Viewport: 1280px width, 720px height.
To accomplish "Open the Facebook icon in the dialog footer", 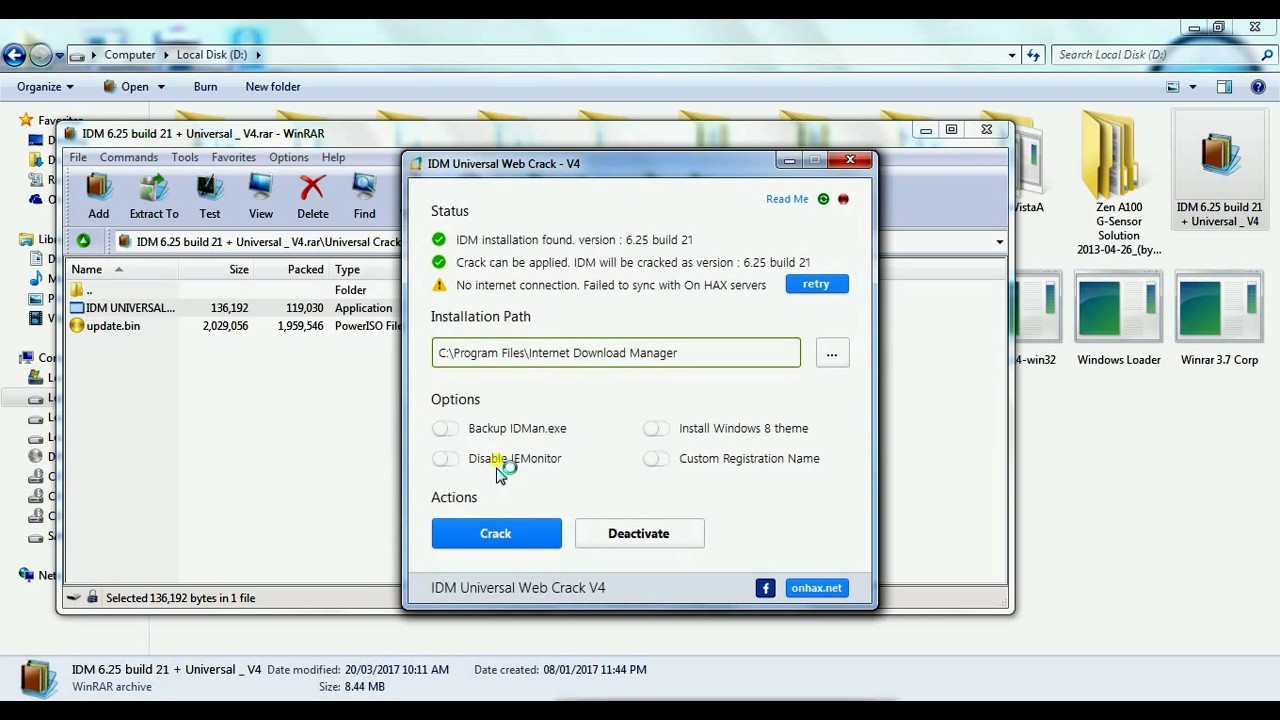I will pyautogui.click(x=765, y=588).
